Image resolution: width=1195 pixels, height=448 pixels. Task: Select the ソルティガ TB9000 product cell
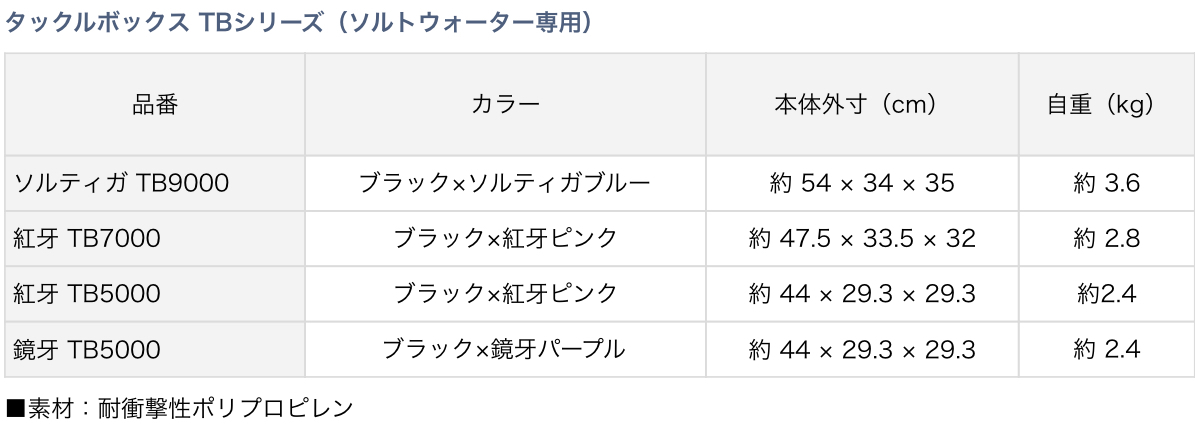[x=122, y=183]
